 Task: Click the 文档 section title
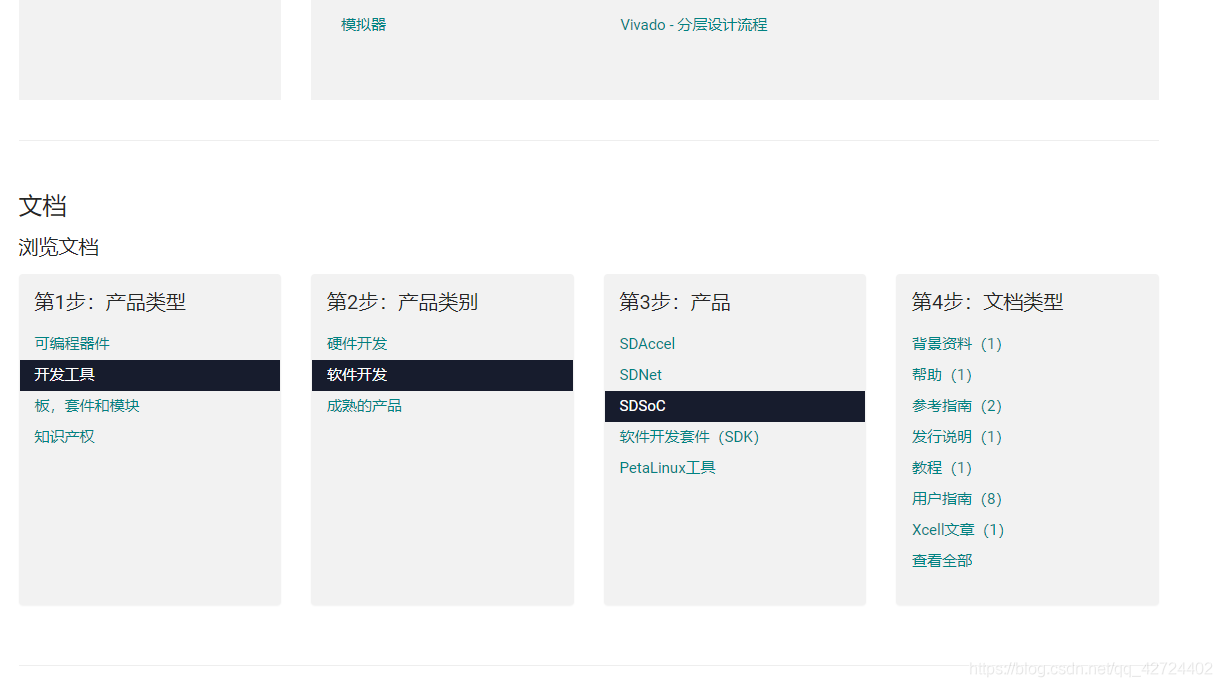43,206
